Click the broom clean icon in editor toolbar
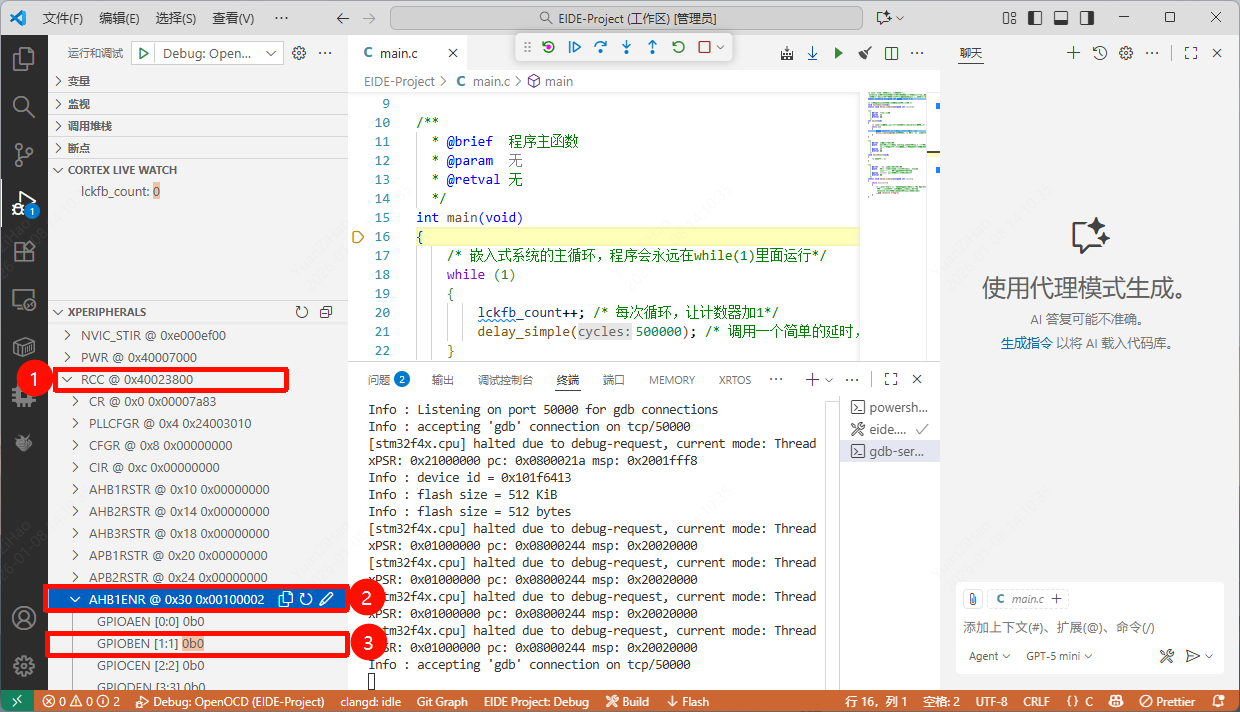The width and height of the screenshot is (1240, 712). (x=865, y=53)
